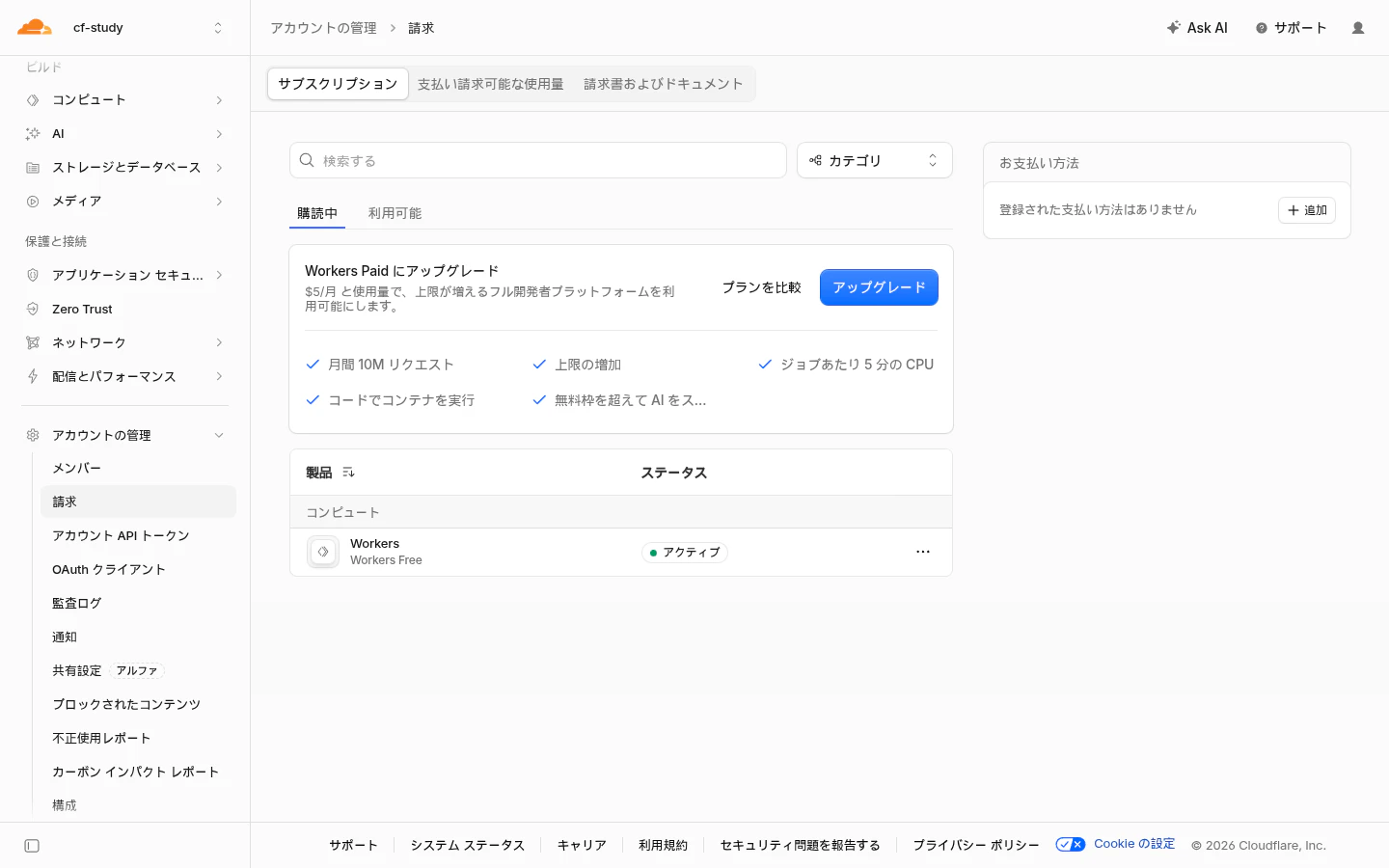
Task: Click the sidebar collapse panel icon
Action: (x=32, y=846)
